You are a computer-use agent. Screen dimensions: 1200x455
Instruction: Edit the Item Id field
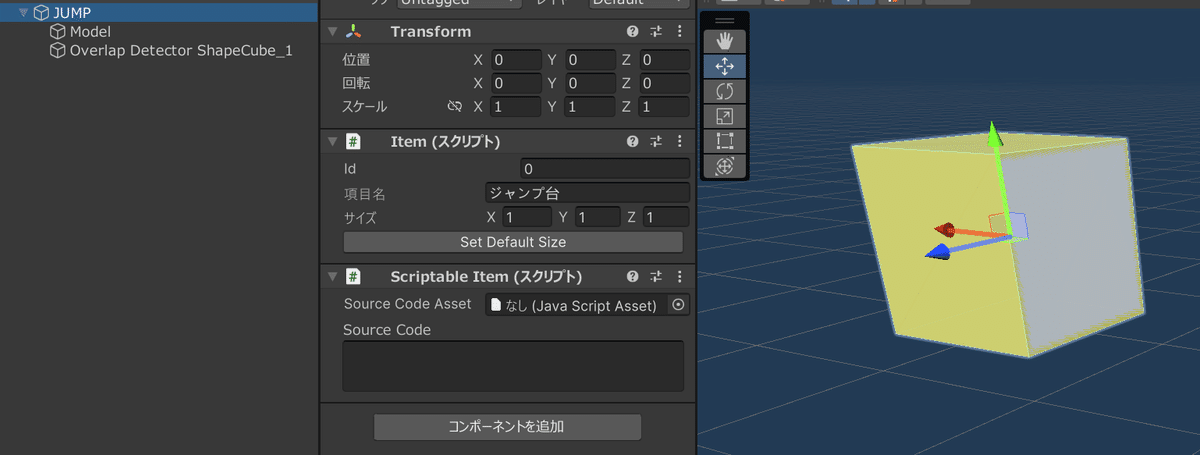tap(605, 169)
